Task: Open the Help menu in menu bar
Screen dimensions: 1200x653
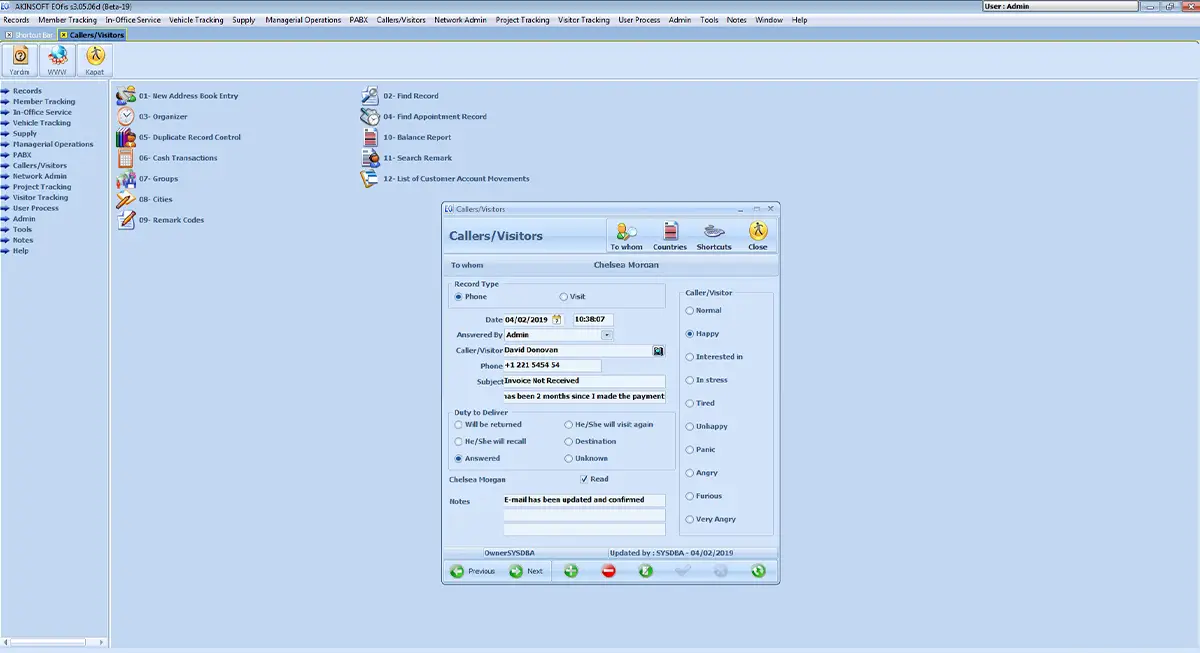Action: (x=799, y=20)
